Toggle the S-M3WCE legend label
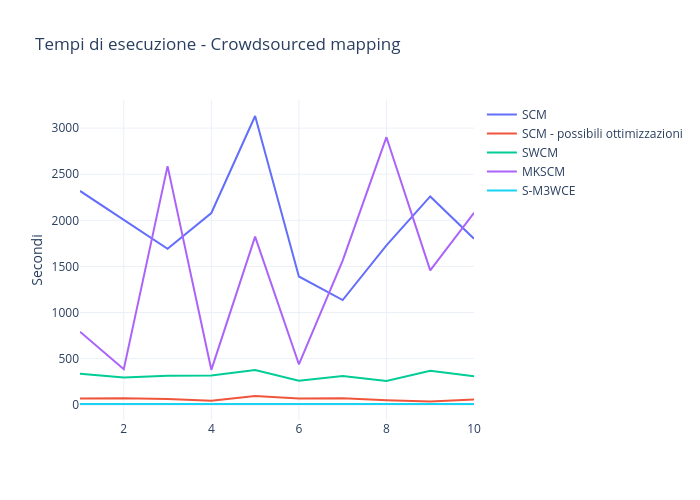700x500 pixels. tap(548, 191)
